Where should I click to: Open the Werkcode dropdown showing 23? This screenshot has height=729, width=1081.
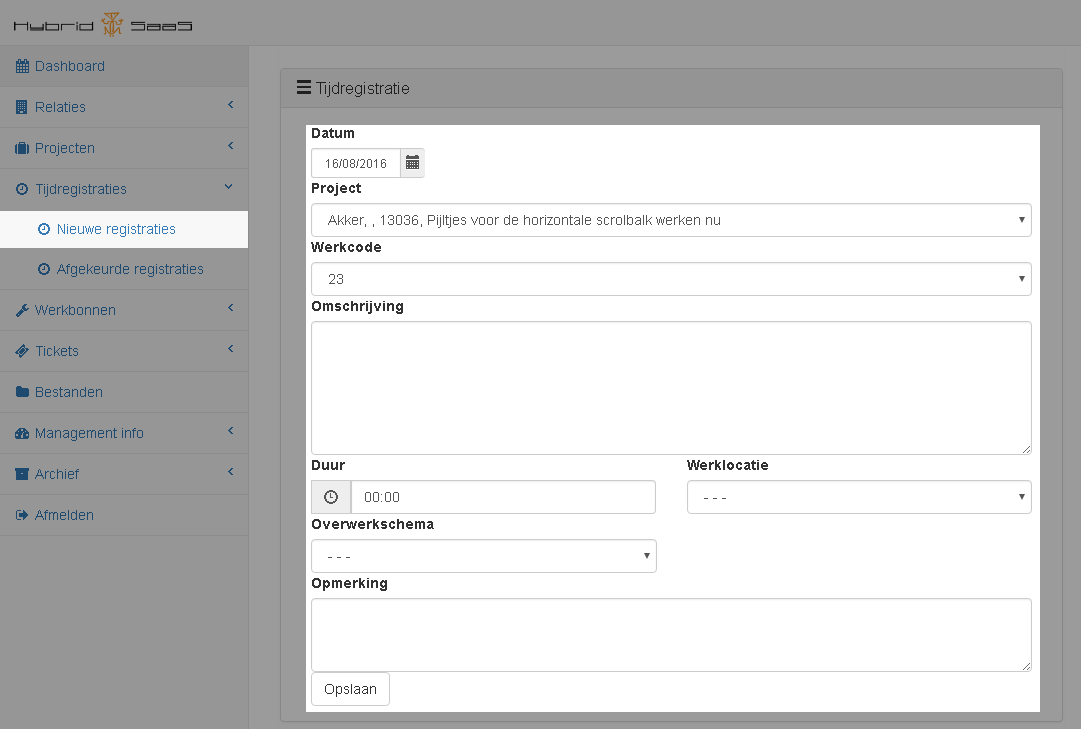(670, 279)
